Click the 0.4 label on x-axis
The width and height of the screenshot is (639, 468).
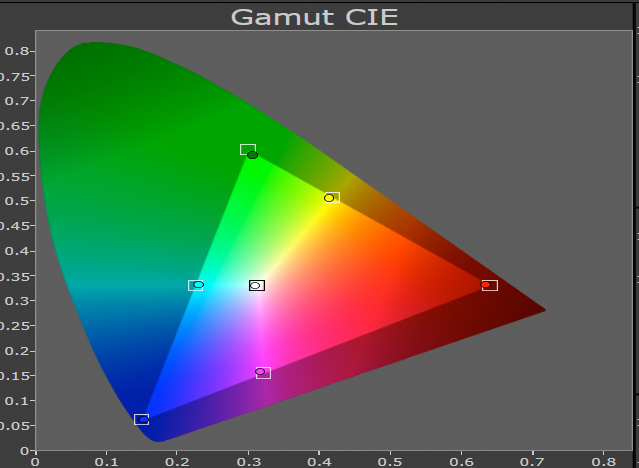coord(319,462)
